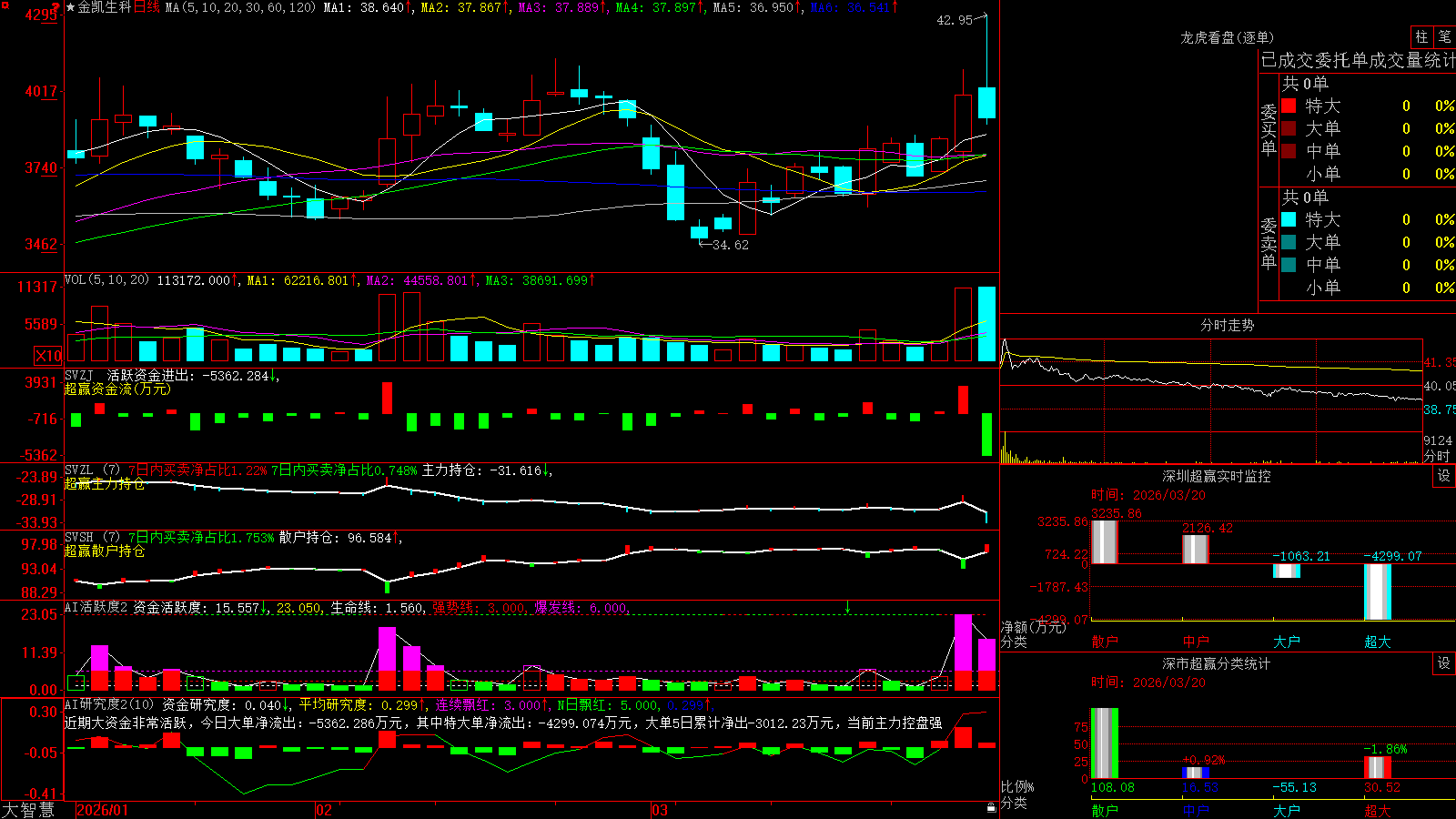Click the AI活跃度2 indicator label
The height and width of the screenshot is (819, 1456).
pos(96,607)
